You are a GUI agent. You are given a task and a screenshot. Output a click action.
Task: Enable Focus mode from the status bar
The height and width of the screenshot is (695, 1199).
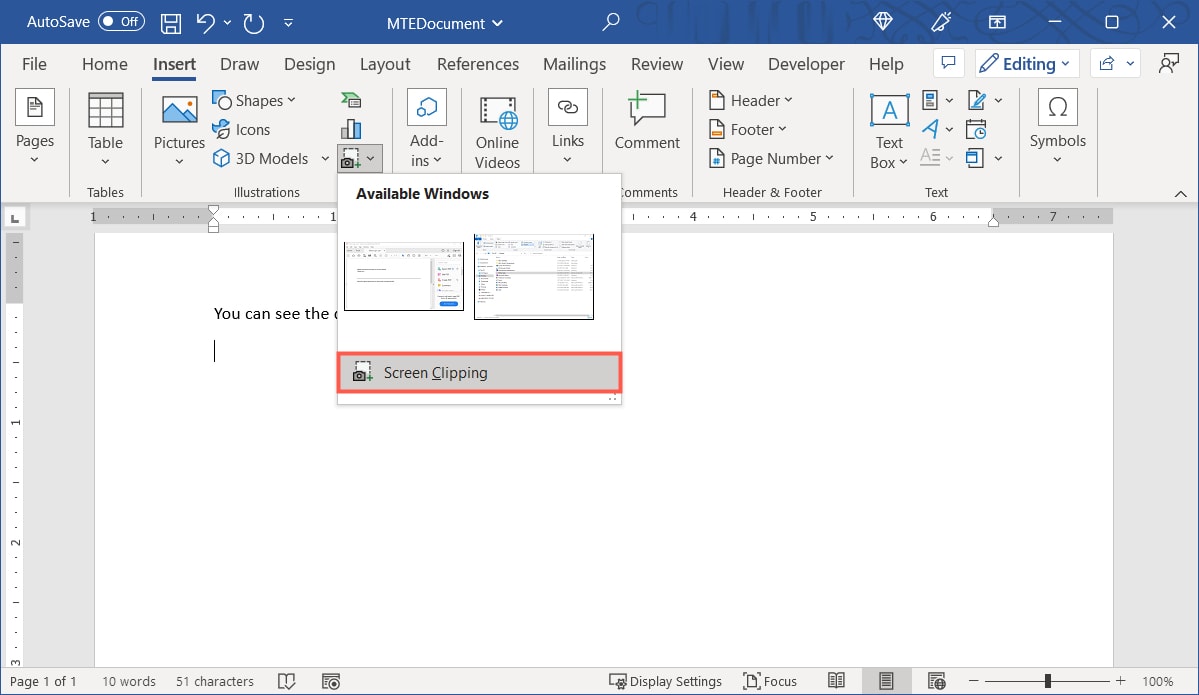click(770, 681)
